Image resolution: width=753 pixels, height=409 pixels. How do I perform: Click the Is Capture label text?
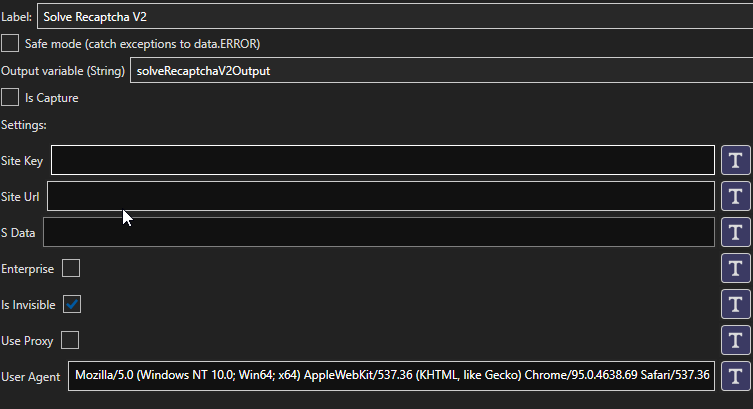pos(51,98)
